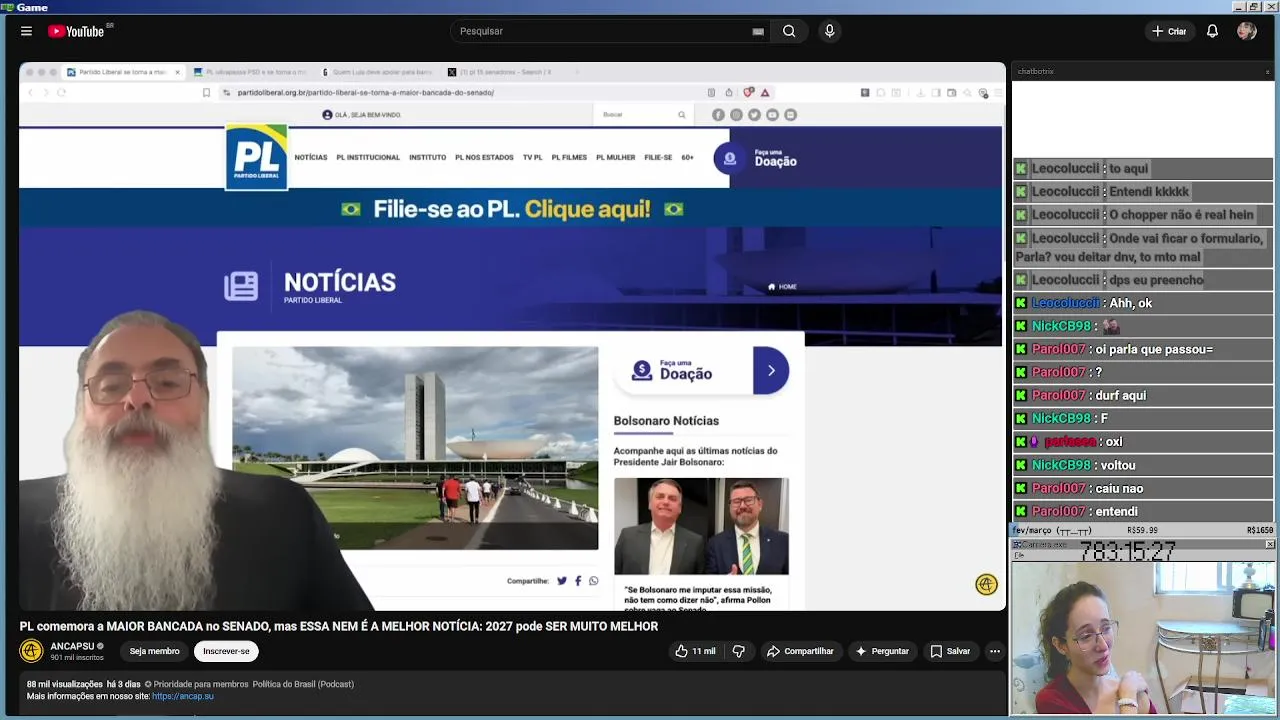The width and height of the screenshot is (1280, 720).
Task: Click ANCAP watermark icon in video corner
Action: click(986, 585)
